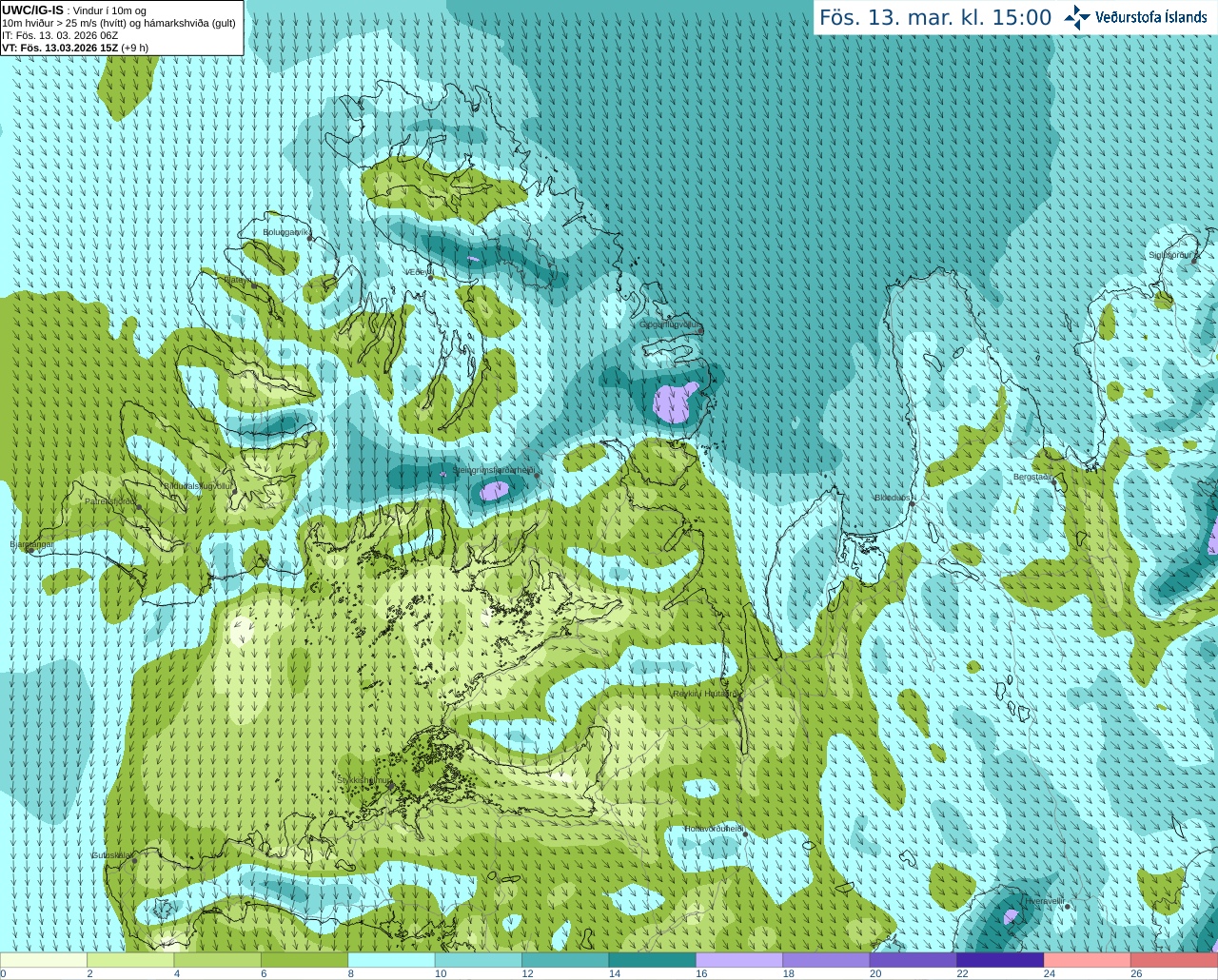
Task: Click the Steingrímsfjarðarheiði station label
Action: click(492, 470)
